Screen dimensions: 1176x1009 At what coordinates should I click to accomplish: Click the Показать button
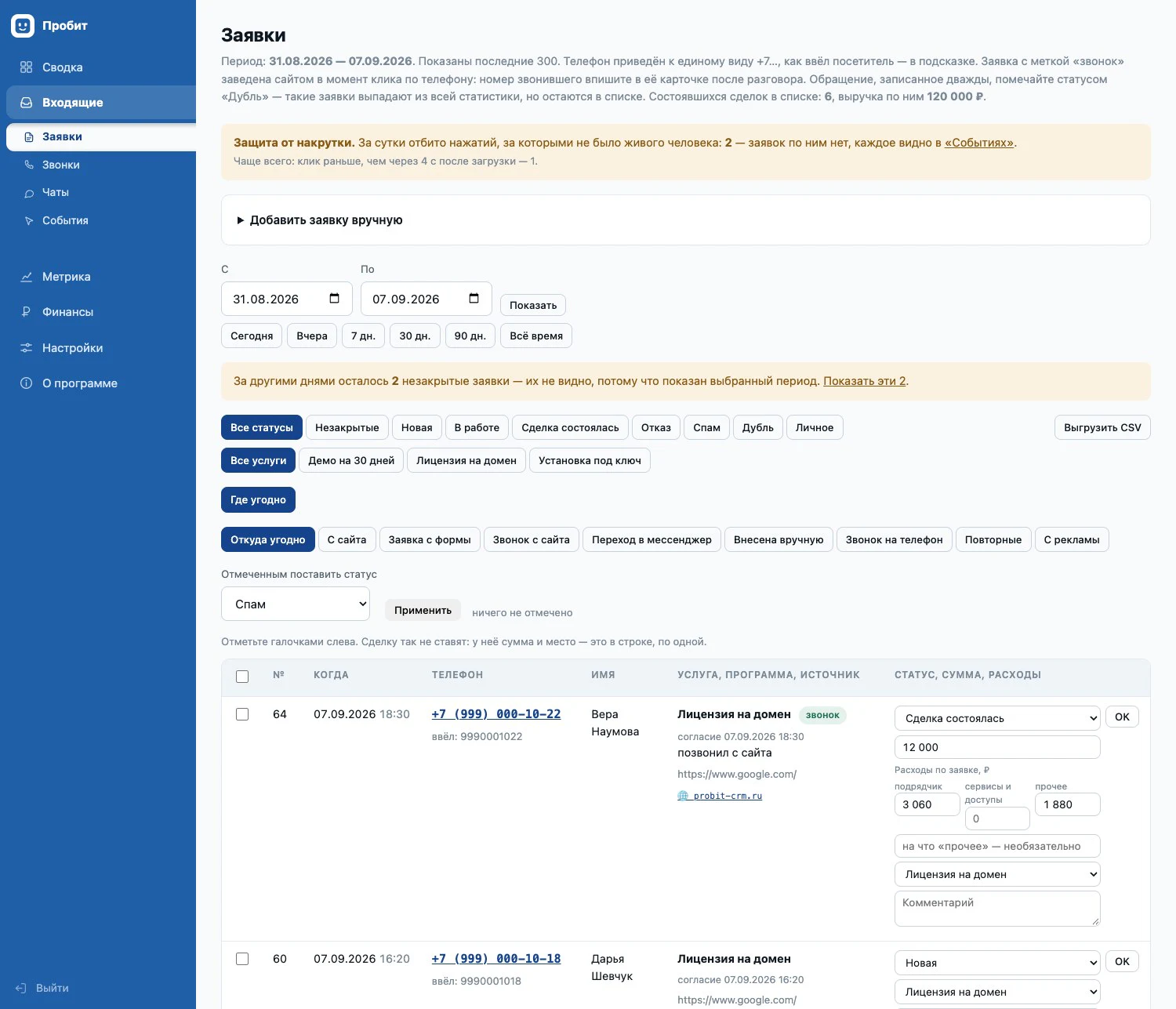click(x=533, y=305)
